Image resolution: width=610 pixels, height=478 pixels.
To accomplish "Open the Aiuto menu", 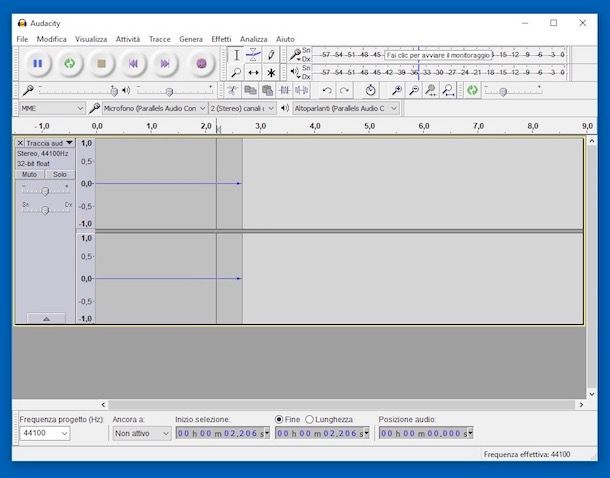I will click(285, 39).
